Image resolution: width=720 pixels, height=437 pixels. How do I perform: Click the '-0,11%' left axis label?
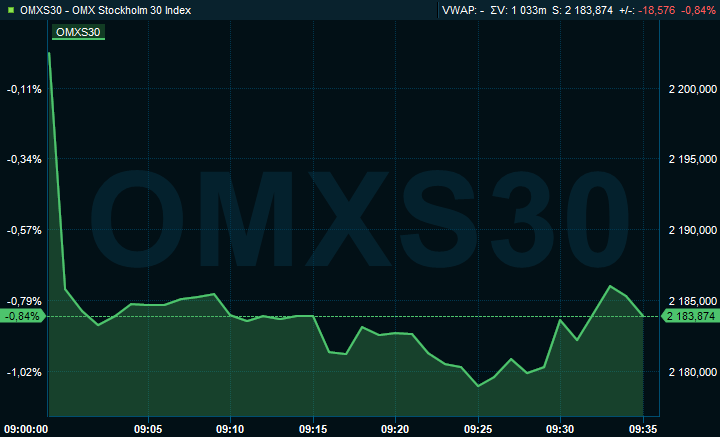[24, 89]
